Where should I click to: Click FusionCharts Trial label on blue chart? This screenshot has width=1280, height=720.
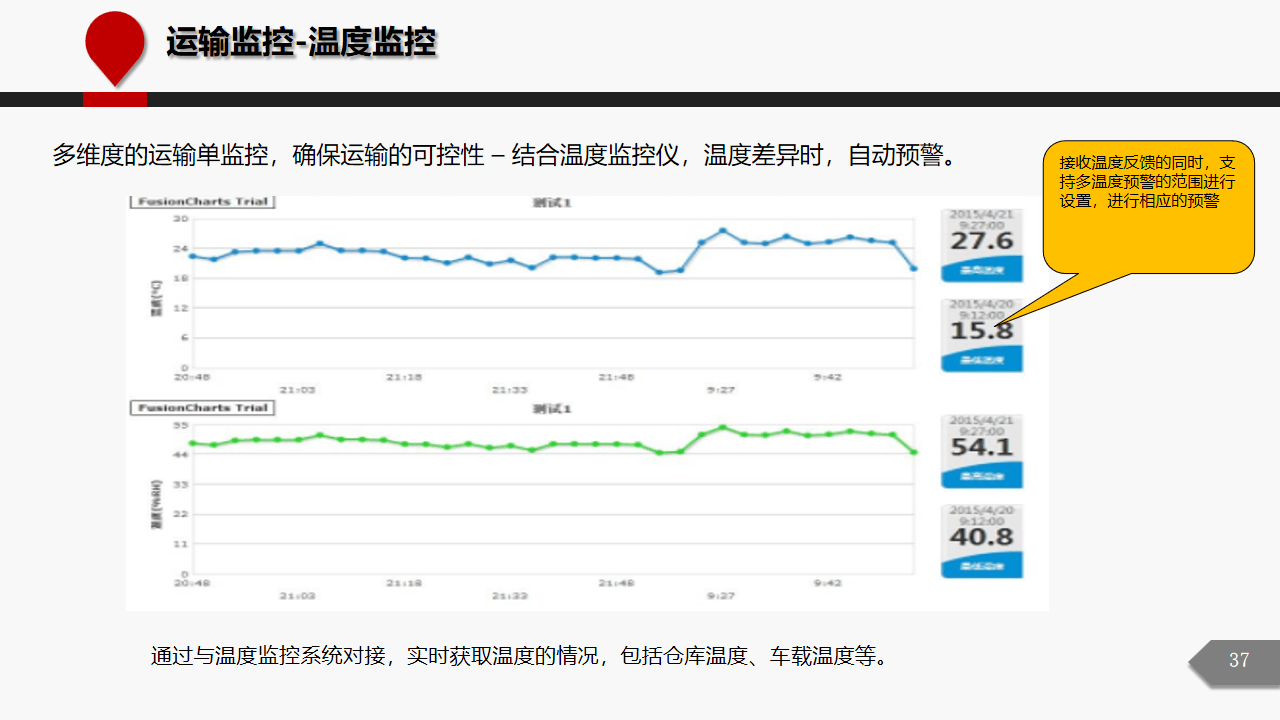pos(202,201)
